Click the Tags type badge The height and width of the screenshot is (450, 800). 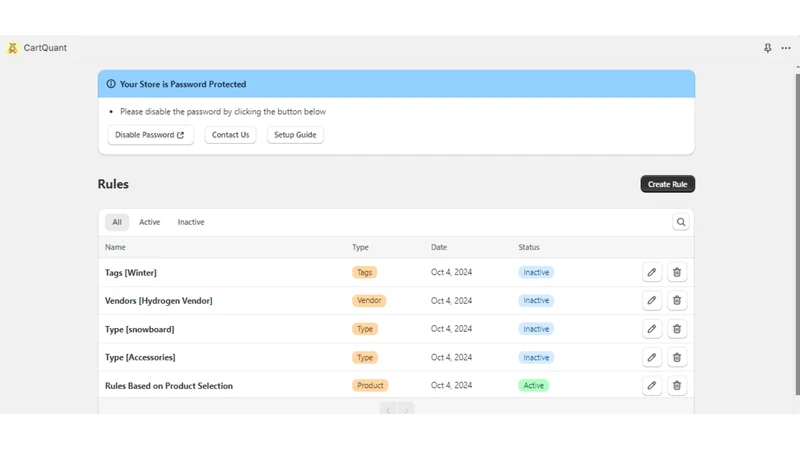tap(364, 272)
